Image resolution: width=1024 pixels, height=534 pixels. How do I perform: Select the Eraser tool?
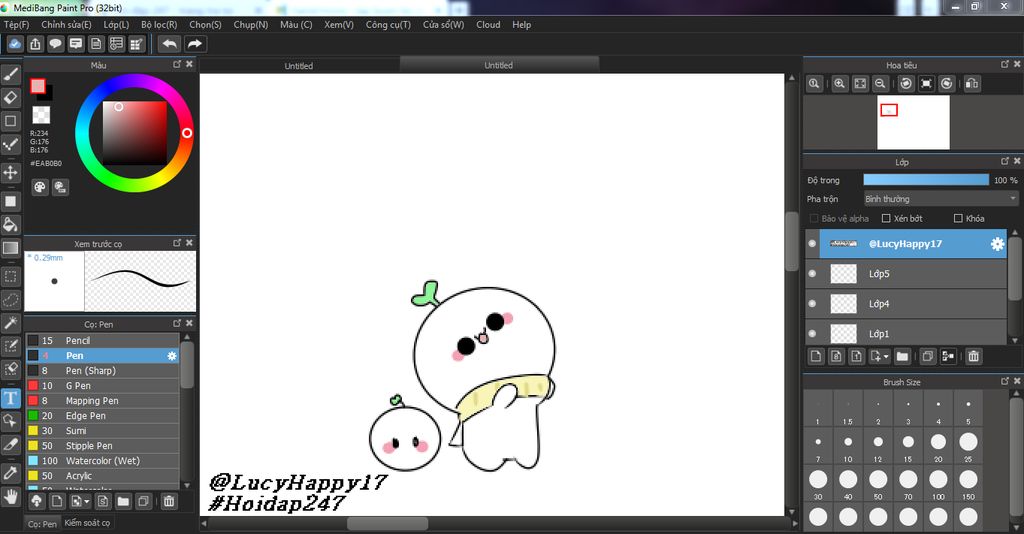click(10, 97)
